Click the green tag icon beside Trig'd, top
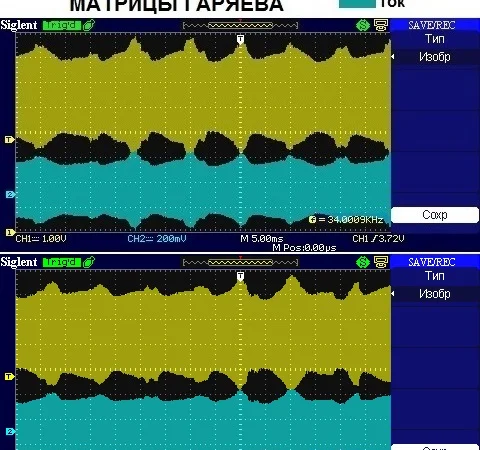Screen dimensions: 480x450 click(88, 25)
